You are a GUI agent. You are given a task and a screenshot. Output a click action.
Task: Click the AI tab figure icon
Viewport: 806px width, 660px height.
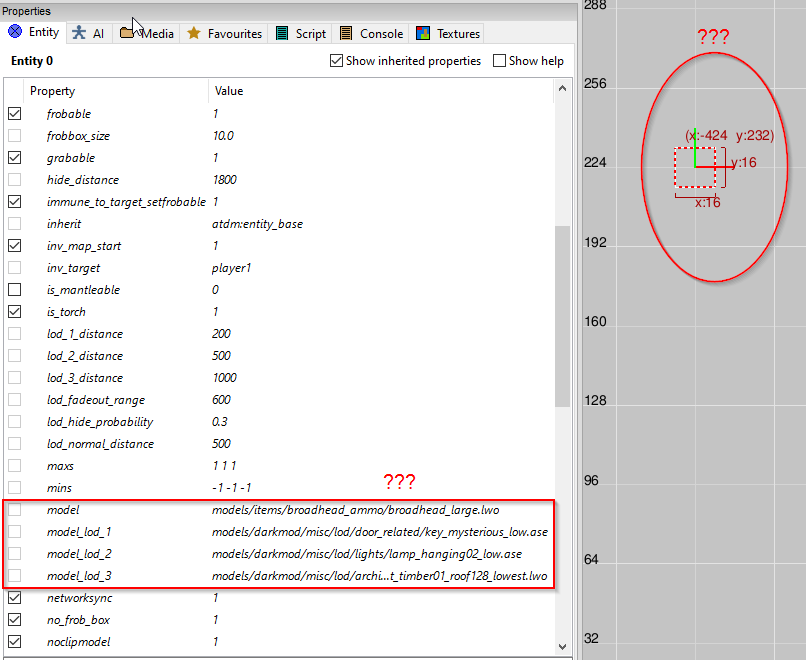[79, 33]
